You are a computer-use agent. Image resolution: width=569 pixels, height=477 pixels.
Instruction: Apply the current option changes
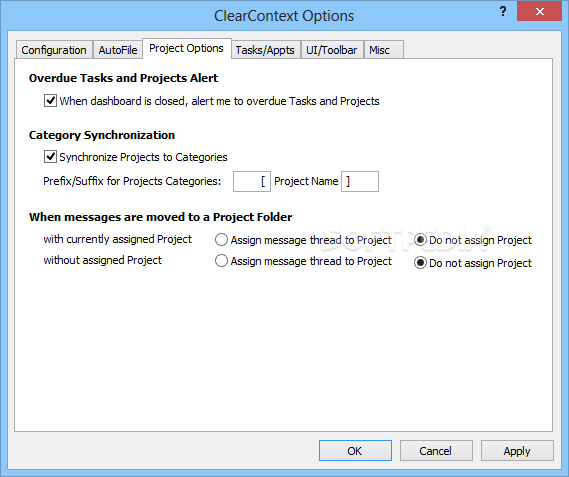click(517, 450)
